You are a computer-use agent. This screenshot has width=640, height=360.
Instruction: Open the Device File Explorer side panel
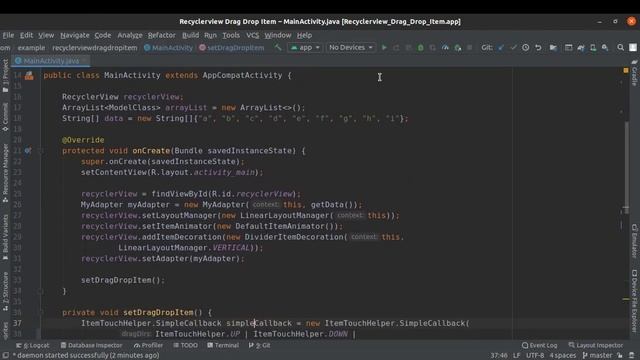(634, 301)
